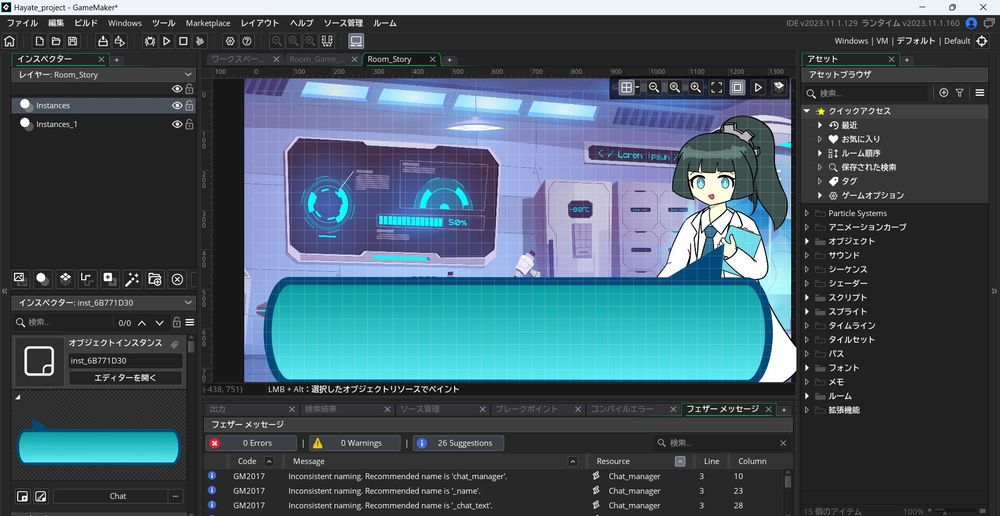Click the magic wand layer icon
The image size is (1000, 516).
[132, 279]
